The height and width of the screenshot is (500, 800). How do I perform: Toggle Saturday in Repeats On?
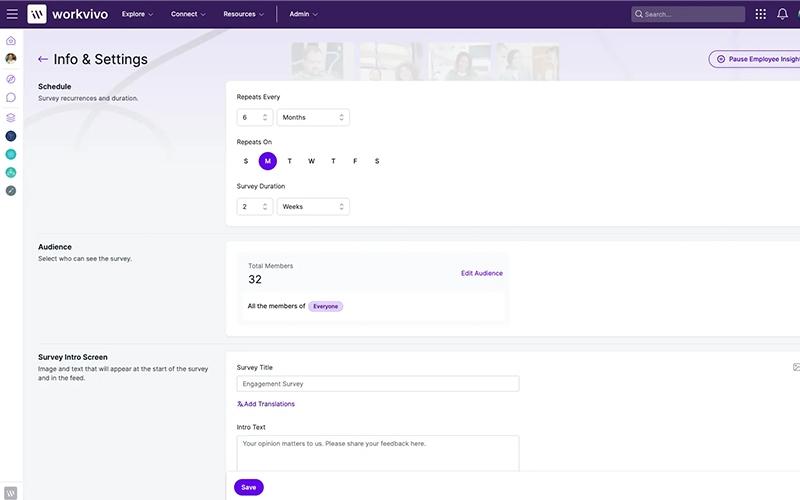377,161
